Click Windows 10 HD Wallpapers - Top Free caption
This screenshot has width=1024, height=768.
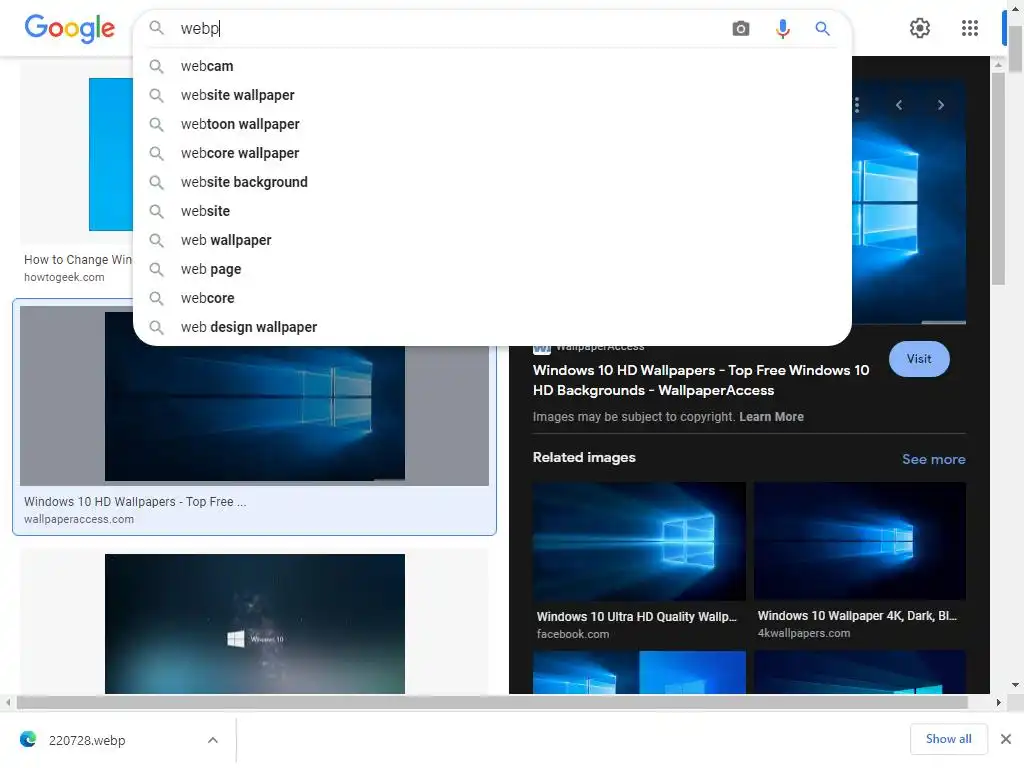click(x=135, y=502)
